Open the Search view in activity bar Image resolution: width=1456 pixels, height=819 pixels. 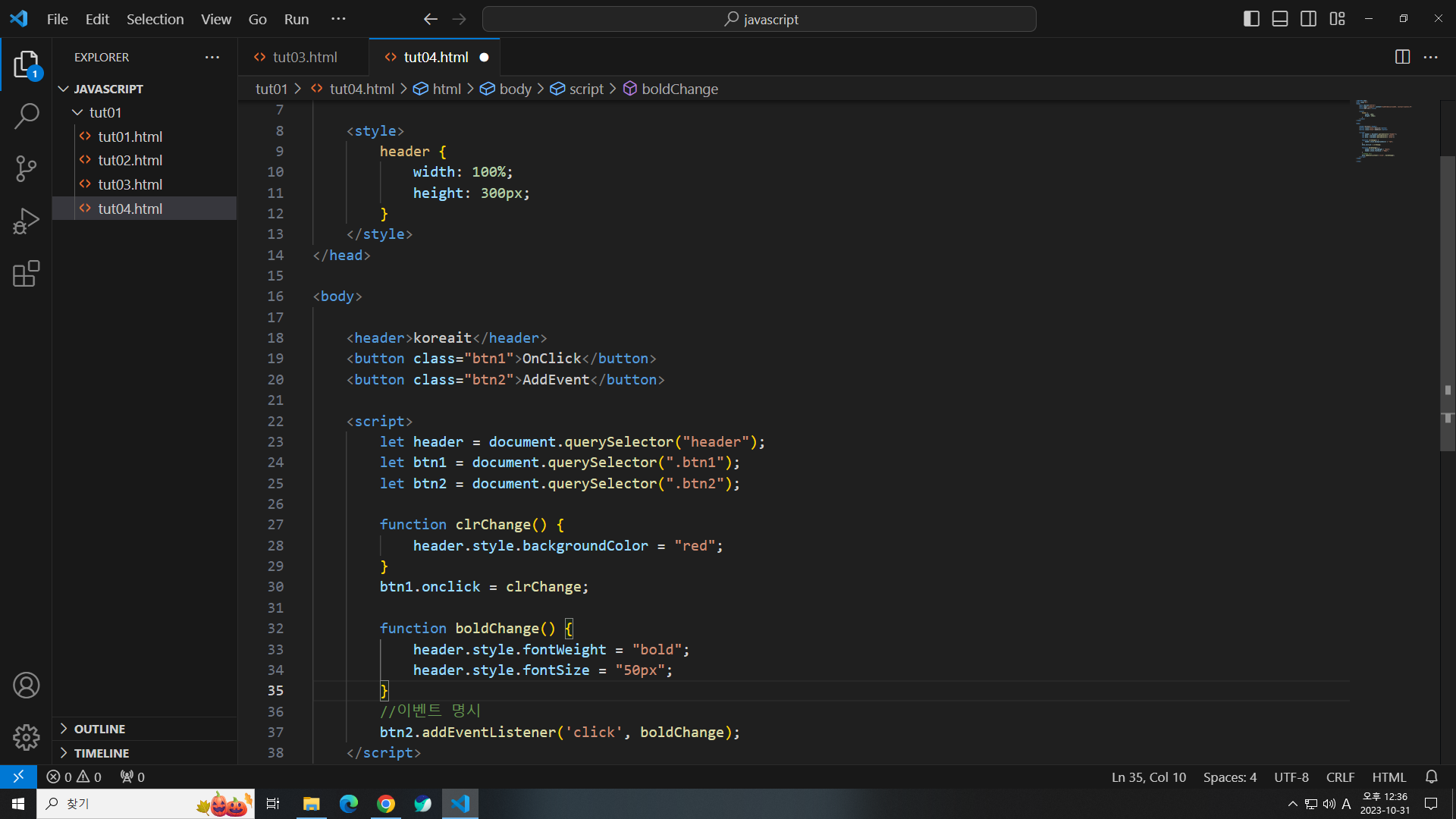[27, 116]
